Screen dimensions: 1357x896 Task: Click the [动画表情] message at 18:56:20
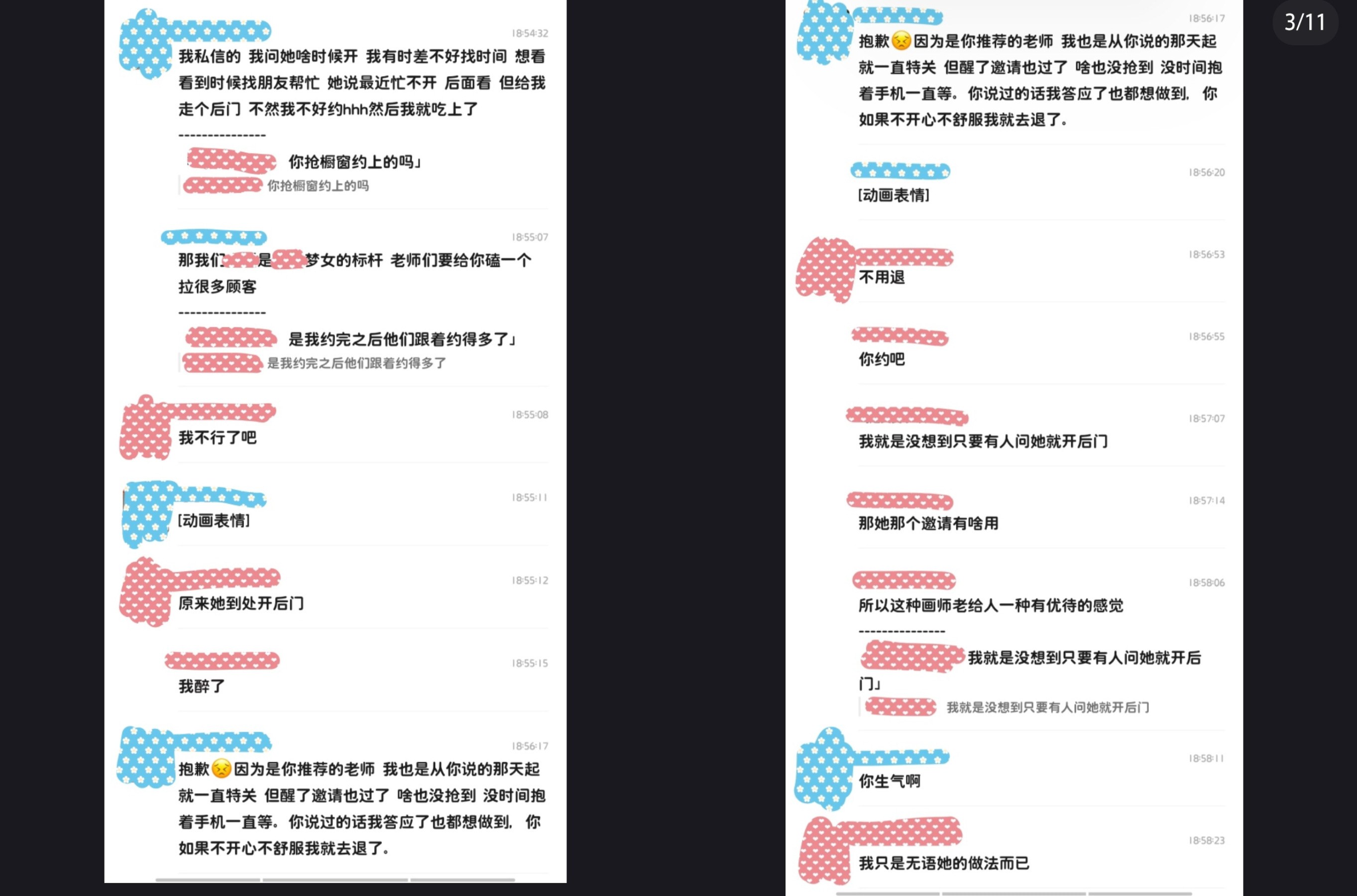coord(894,196)
